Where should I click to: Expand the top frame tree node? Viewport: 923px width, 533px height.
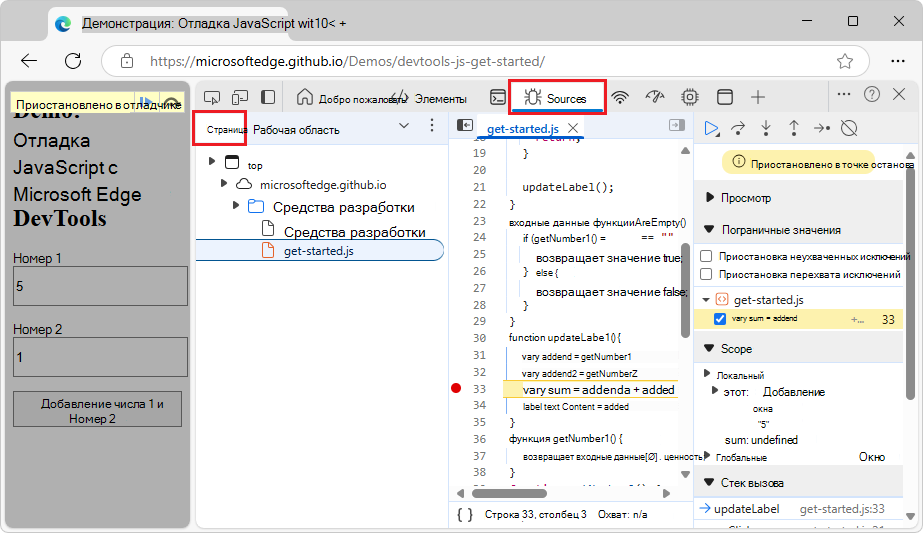[212, 161]
